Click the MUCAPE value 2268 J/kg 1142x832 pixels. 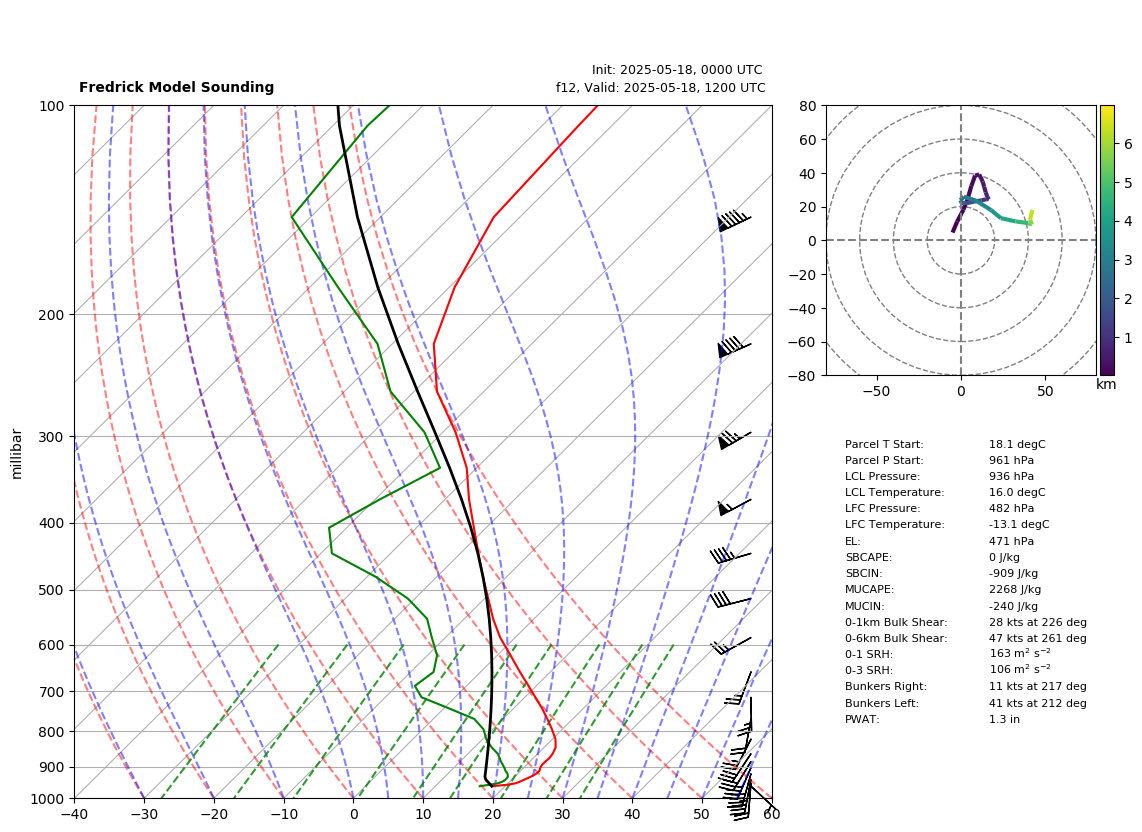(1015, 589)
